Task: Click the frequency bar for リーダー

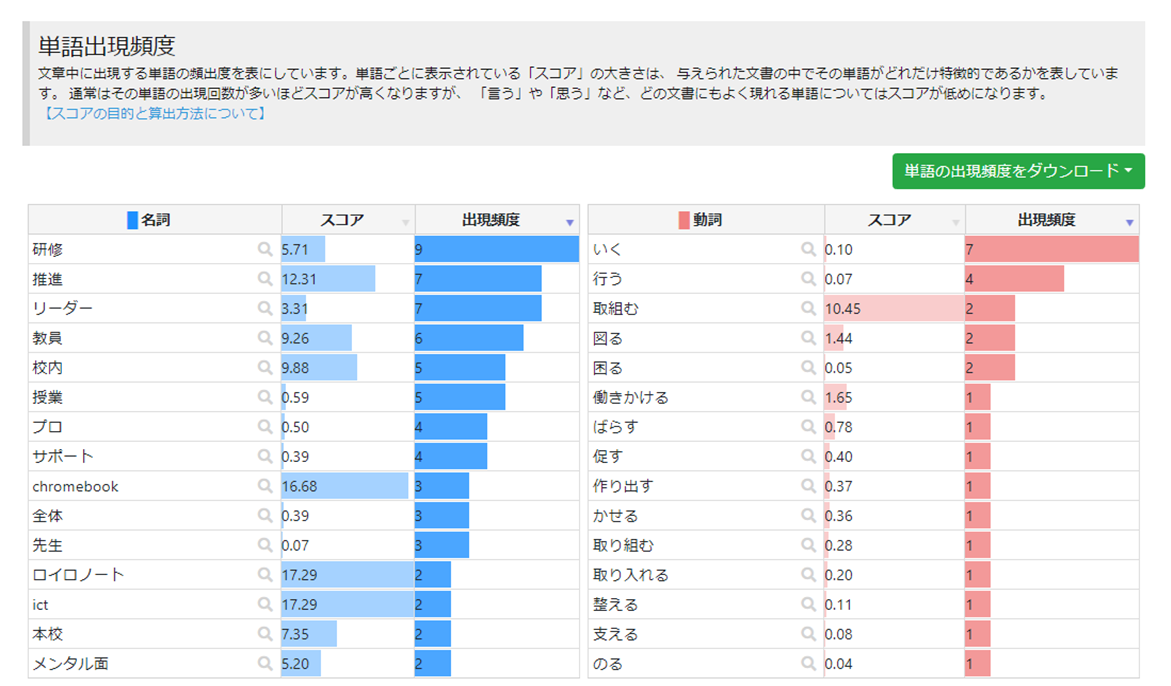Action: click(478, 308)
